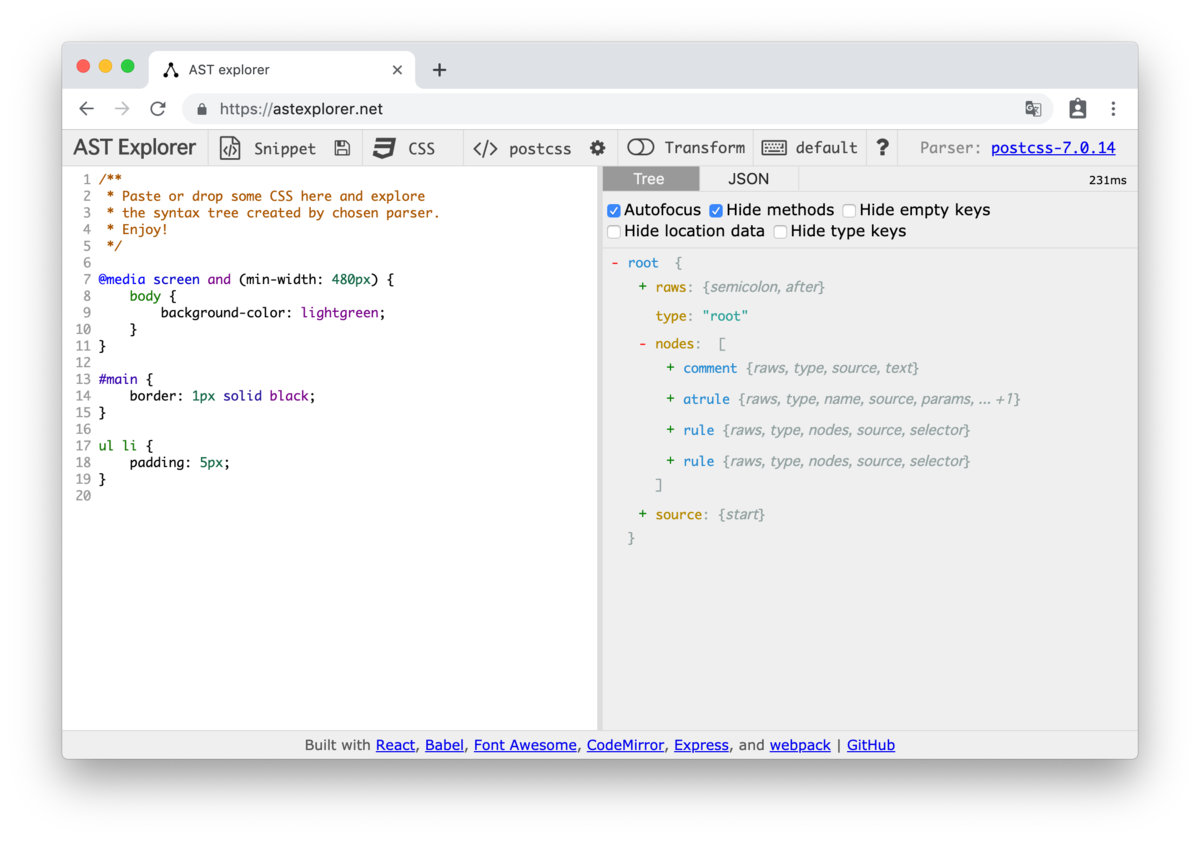Expand the comment node
Viewport: 1200px width, 841px height.
(670, 368)
